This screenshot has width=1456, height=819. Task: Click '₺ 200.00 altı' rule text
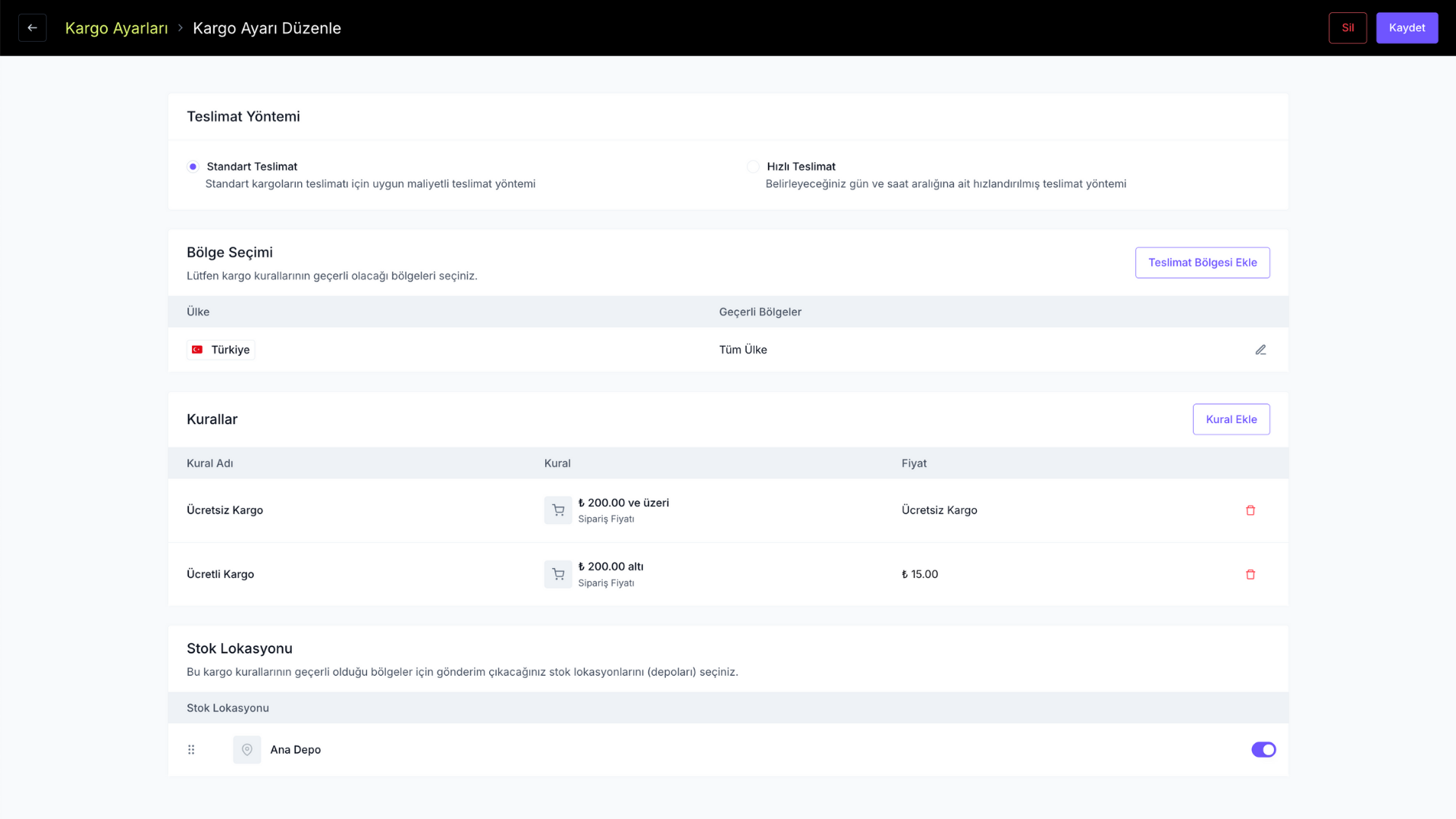click(x=610, y=566)
